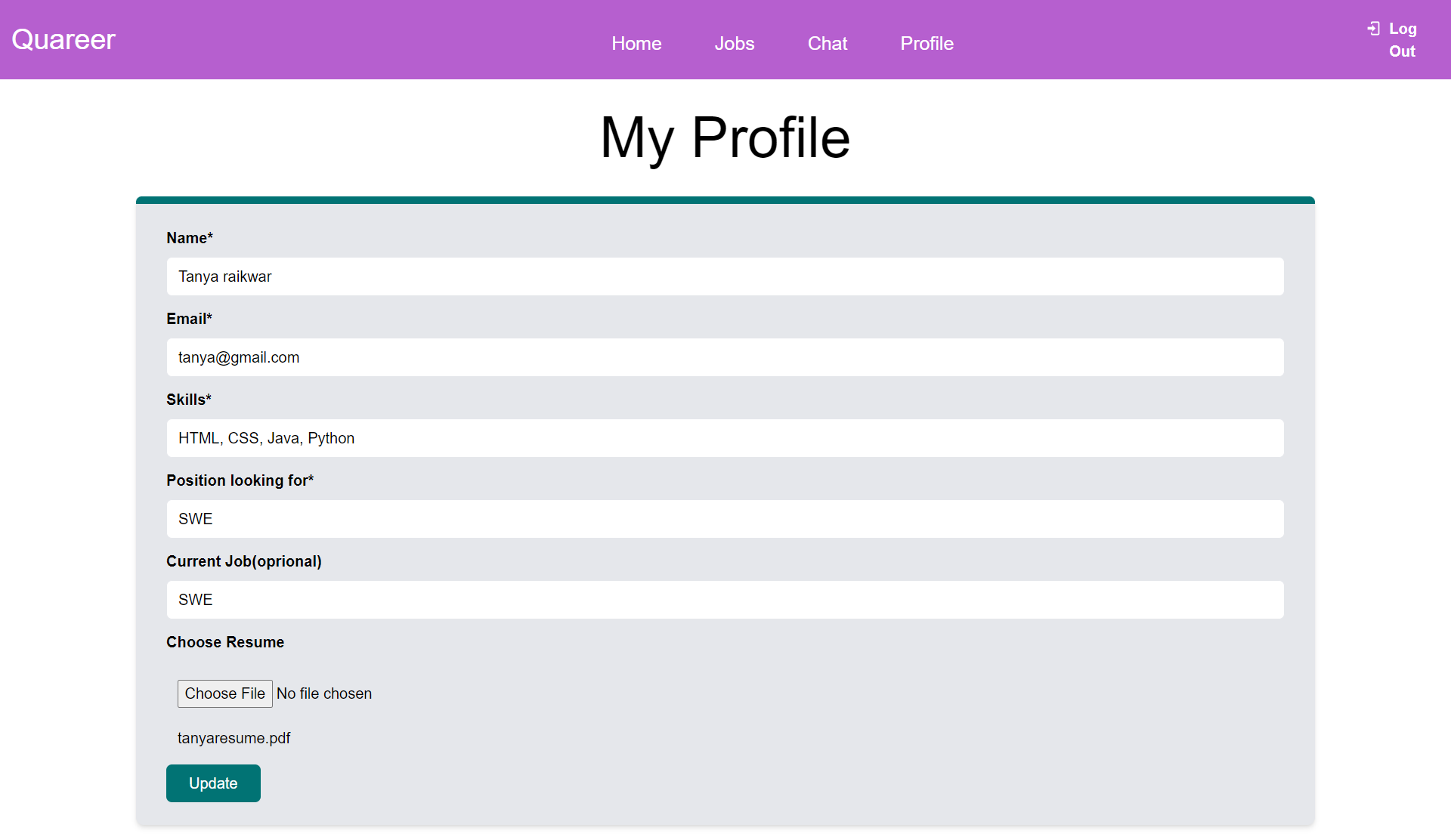This screenshot has width=1451, height=840.
Task: Open the Chat page
Action: click(827, 44)
